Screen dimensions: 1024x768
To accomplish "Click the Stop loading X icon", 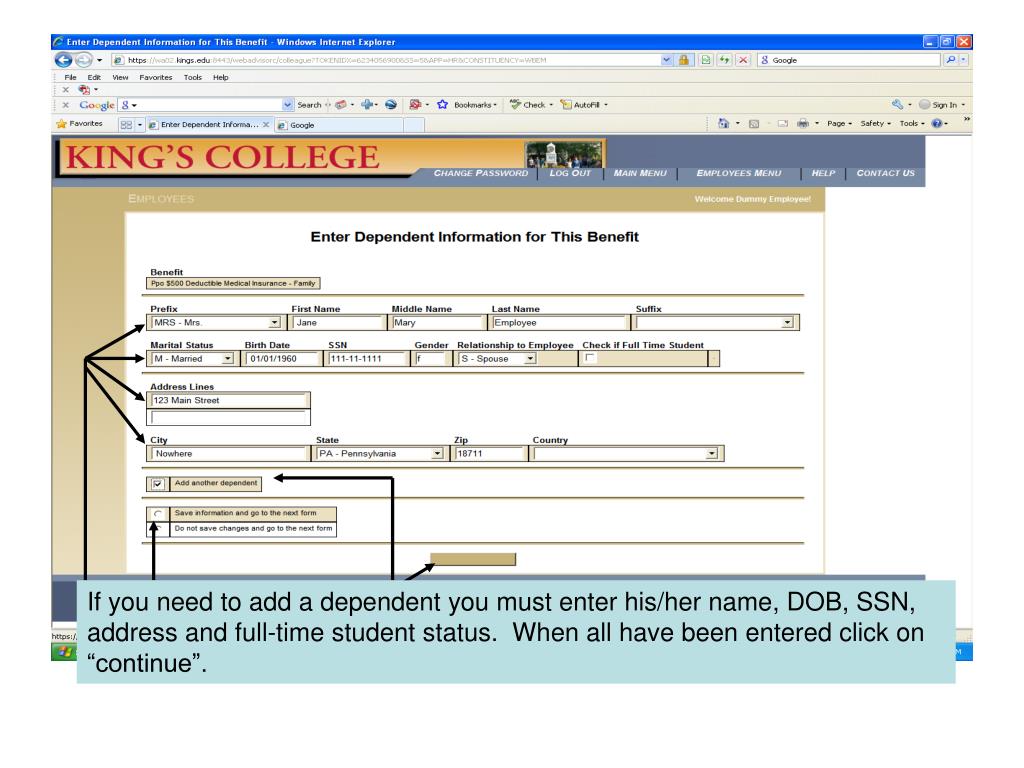I will [x=743, y=60].
